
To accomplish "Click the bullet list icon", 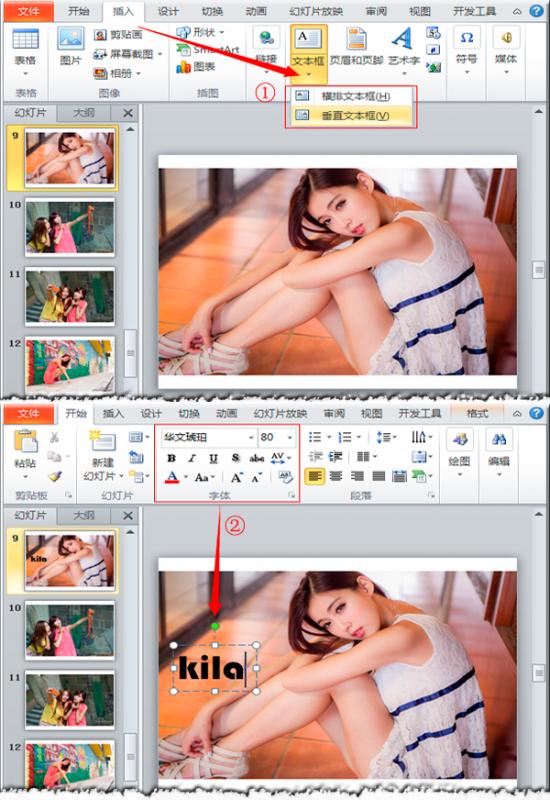I will 315,437.
